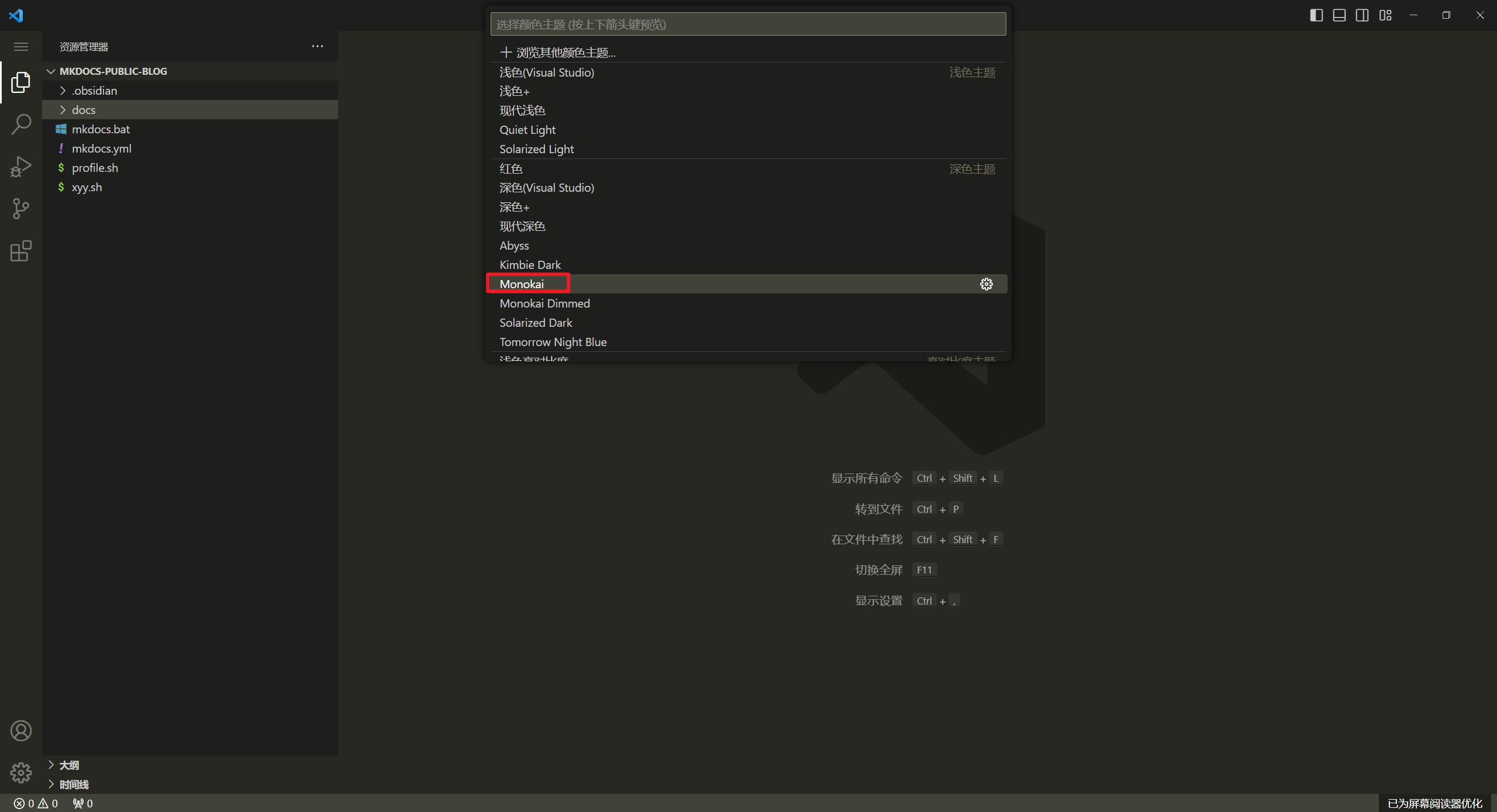
Task: Select the Monokai theme
Action: coord(748,284)
